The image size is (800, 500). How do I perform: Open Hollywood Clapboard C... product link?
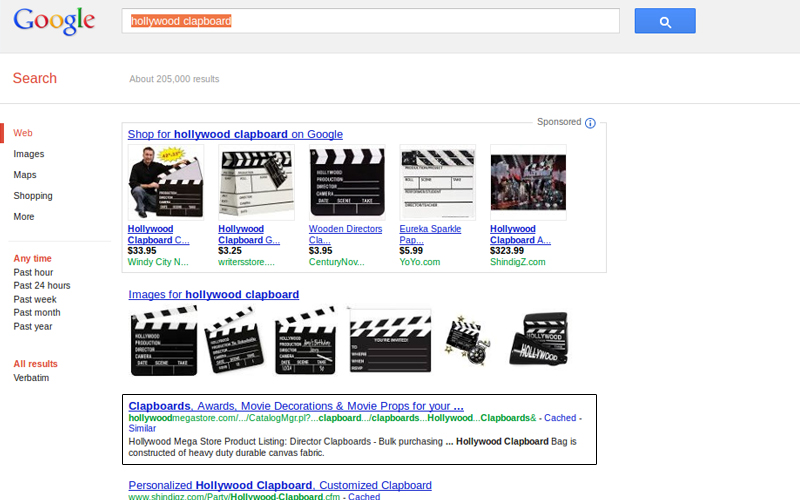click(158, 234)
